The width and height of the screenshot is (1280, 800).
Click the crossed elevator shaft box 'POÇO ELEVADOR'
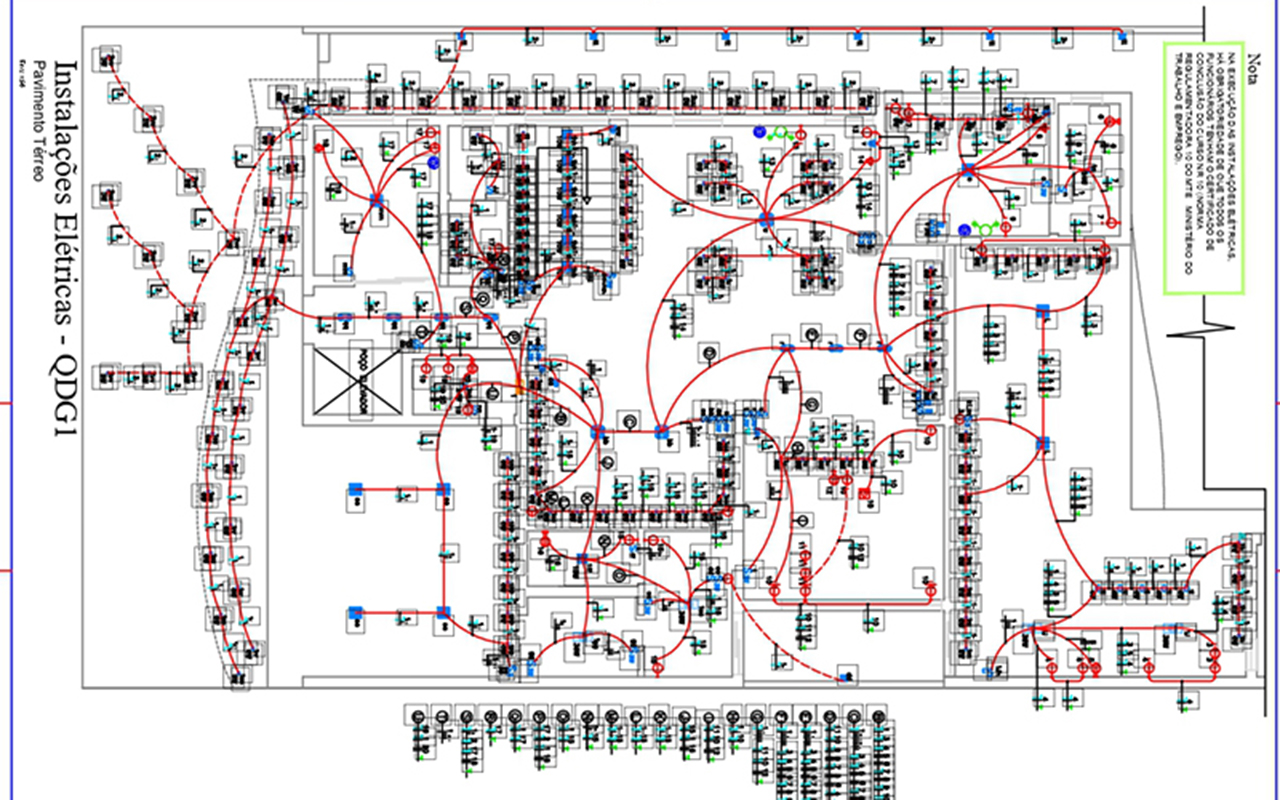(x=359, y=382)
